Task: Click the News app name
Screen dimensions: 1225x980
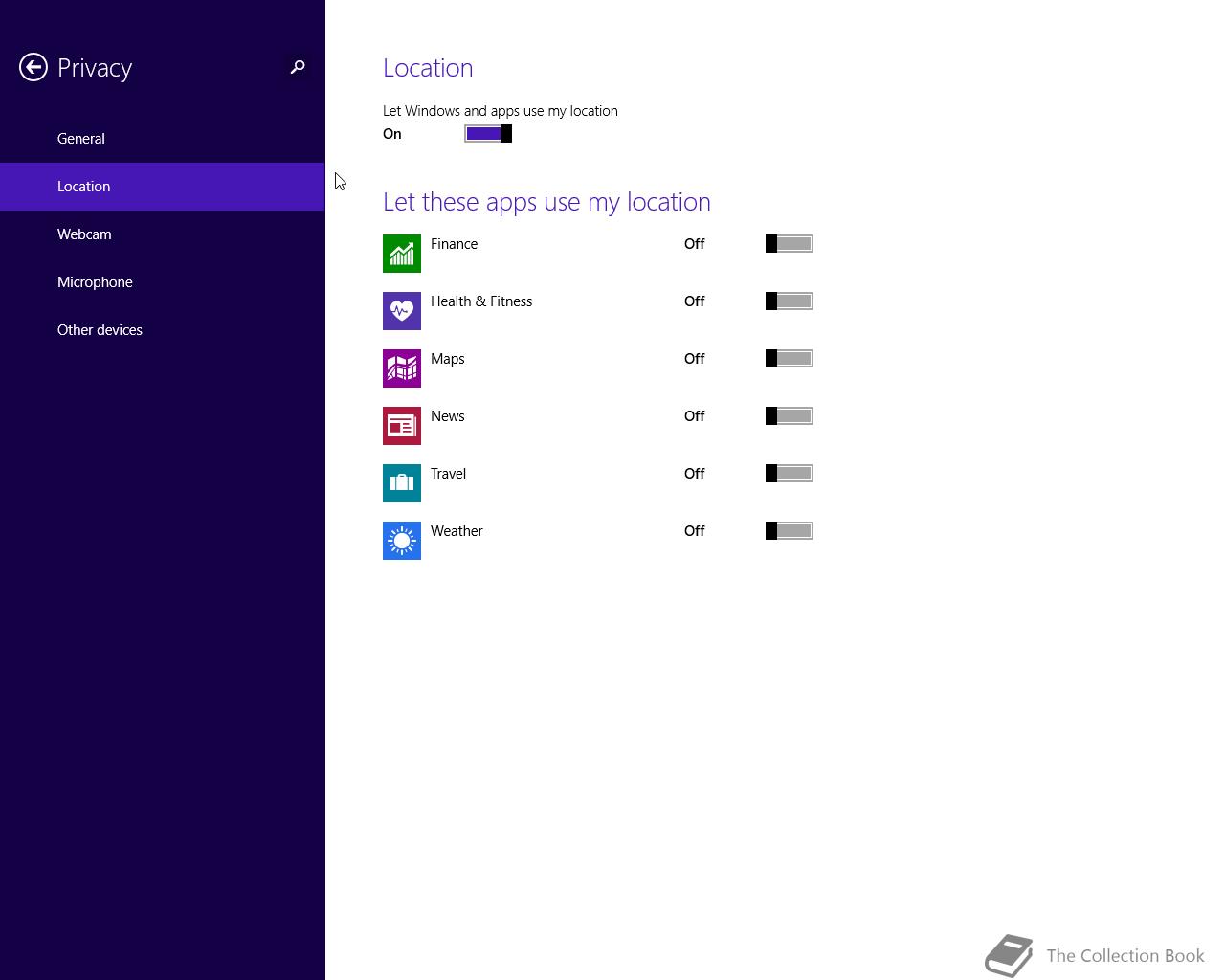Action: 447,416
